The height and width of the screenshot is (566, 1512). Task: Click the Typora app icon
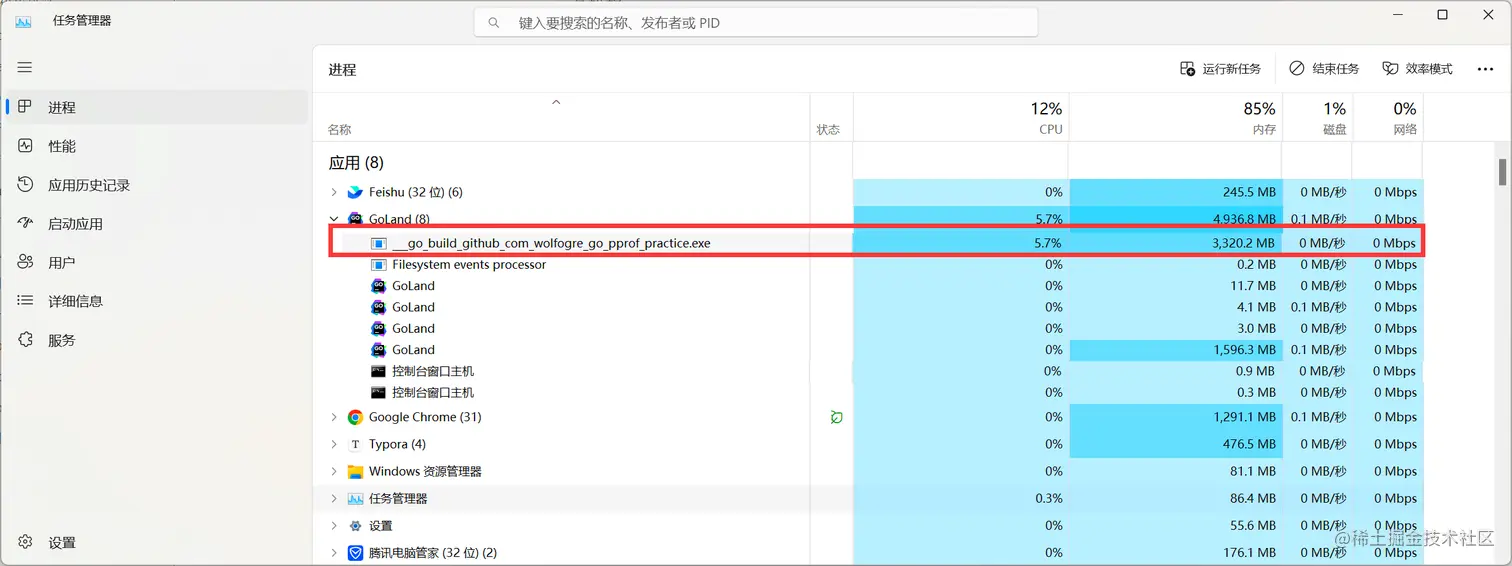tap(355, 444)
